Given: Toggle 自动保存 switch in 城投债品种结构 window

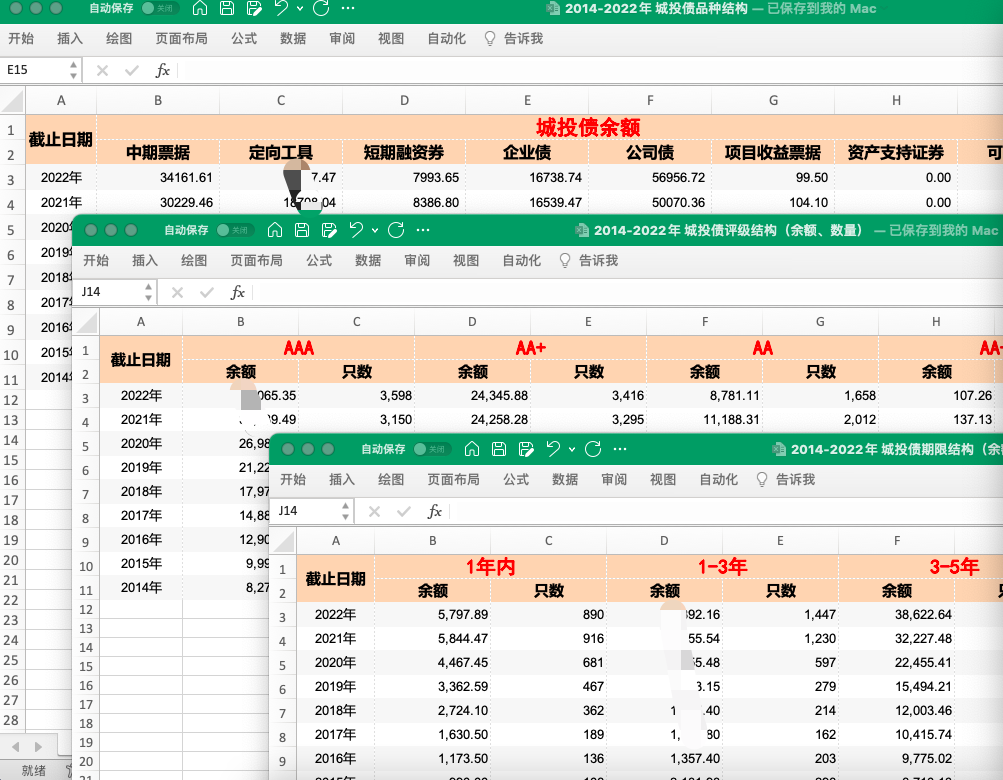Looking at the screenshot, I should click(159, 9).
